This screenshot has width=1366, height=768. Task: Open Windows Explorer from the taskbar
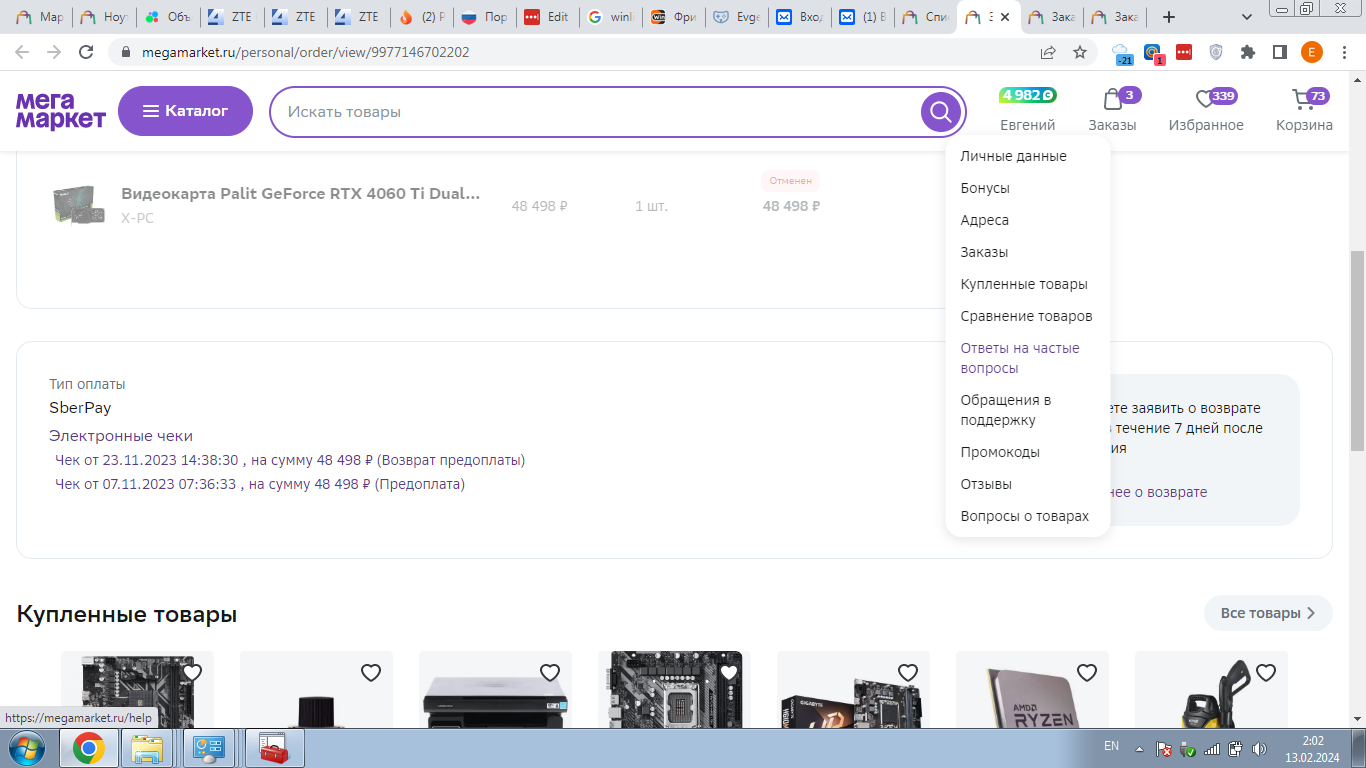[x=148, y=748]
